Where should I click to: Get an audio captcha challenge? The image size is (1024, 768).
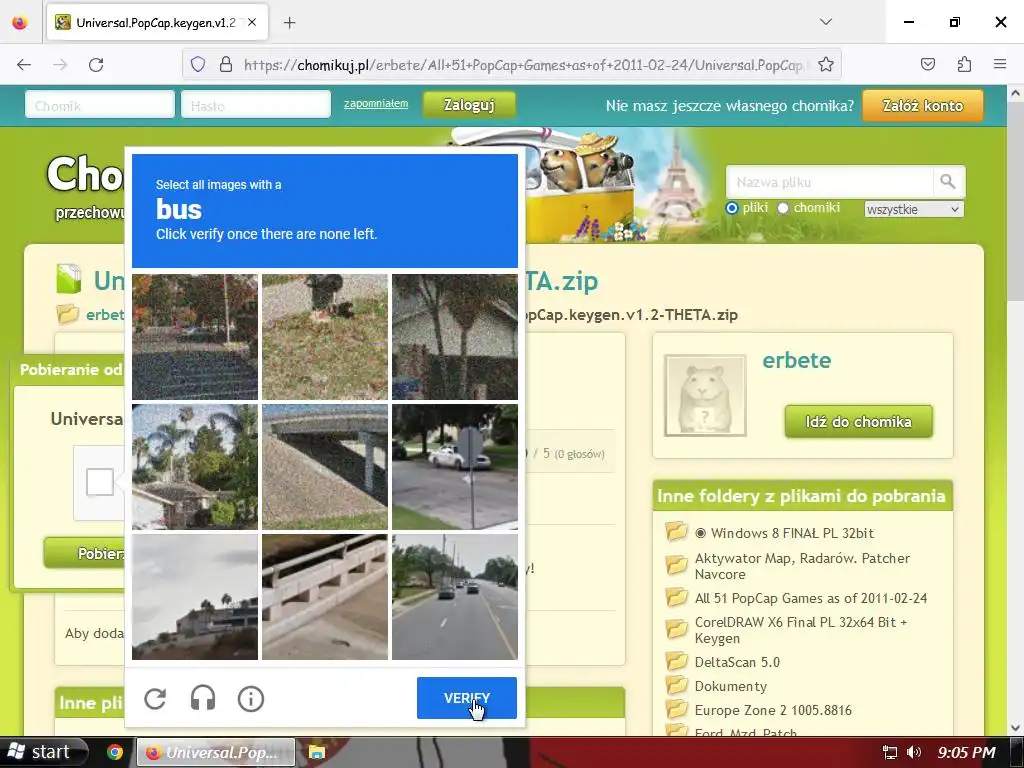[x=203, y=699]
